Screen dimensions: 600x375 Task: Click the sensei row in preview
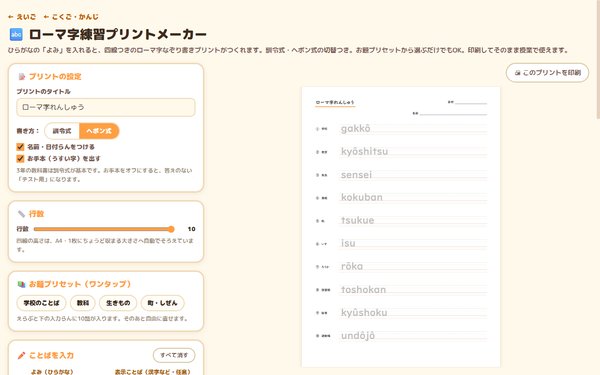tap(401, 174)
